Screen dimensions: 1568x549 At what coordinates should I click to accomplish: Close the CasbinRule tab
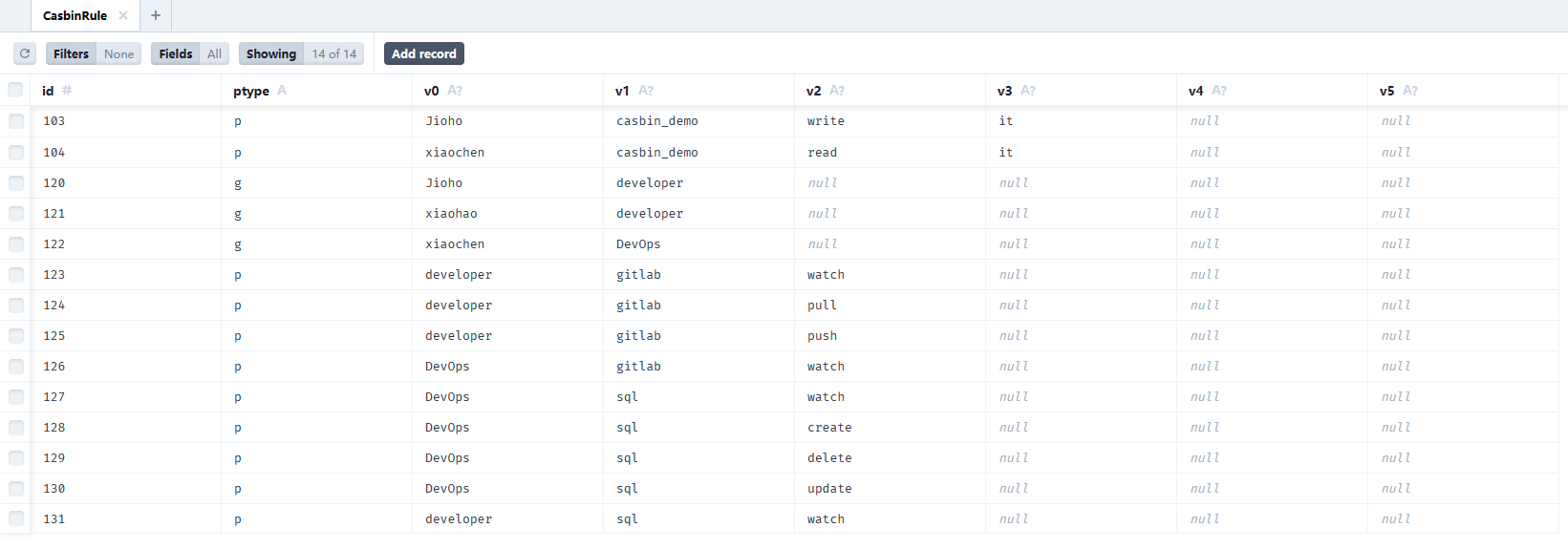(123, 15)
